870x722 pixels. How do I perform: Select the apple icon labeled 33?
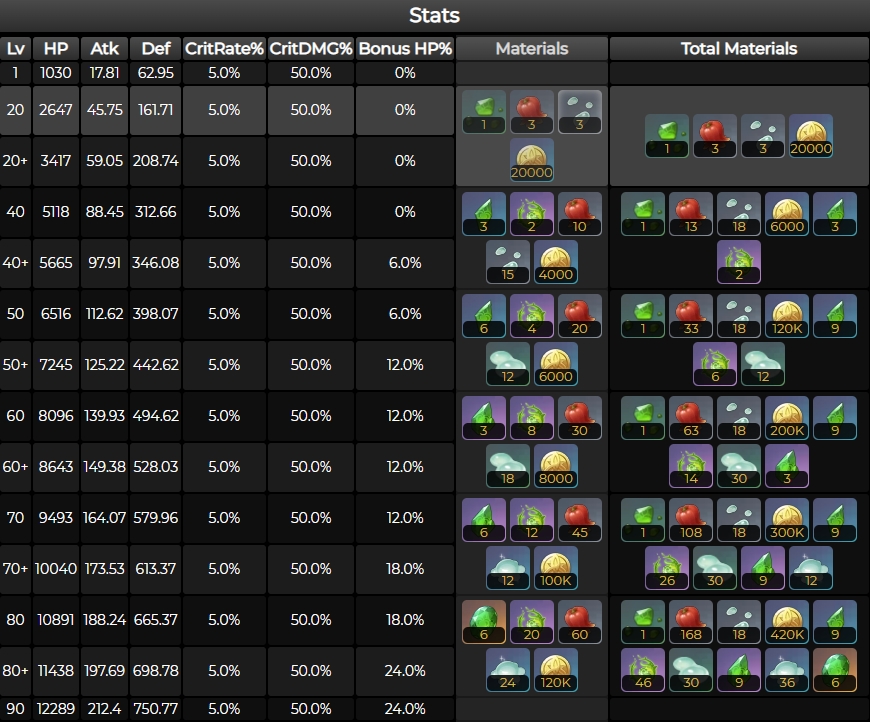click(x=691, y=314)
